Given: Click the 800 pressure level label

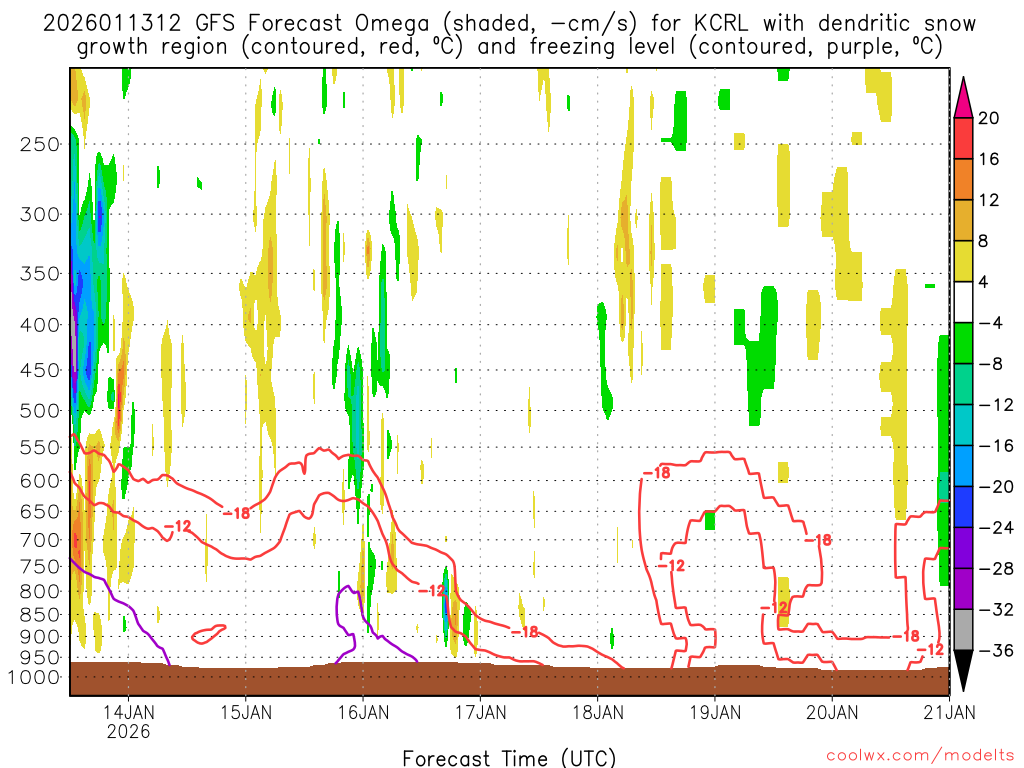Looking at the screenshot, I should click(40, 591).
